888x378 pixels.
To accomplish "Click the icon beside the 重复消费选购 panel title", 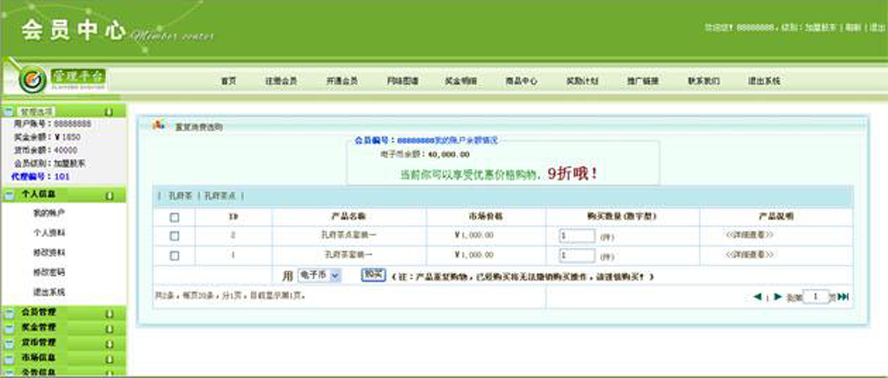I will click(159, 125).
